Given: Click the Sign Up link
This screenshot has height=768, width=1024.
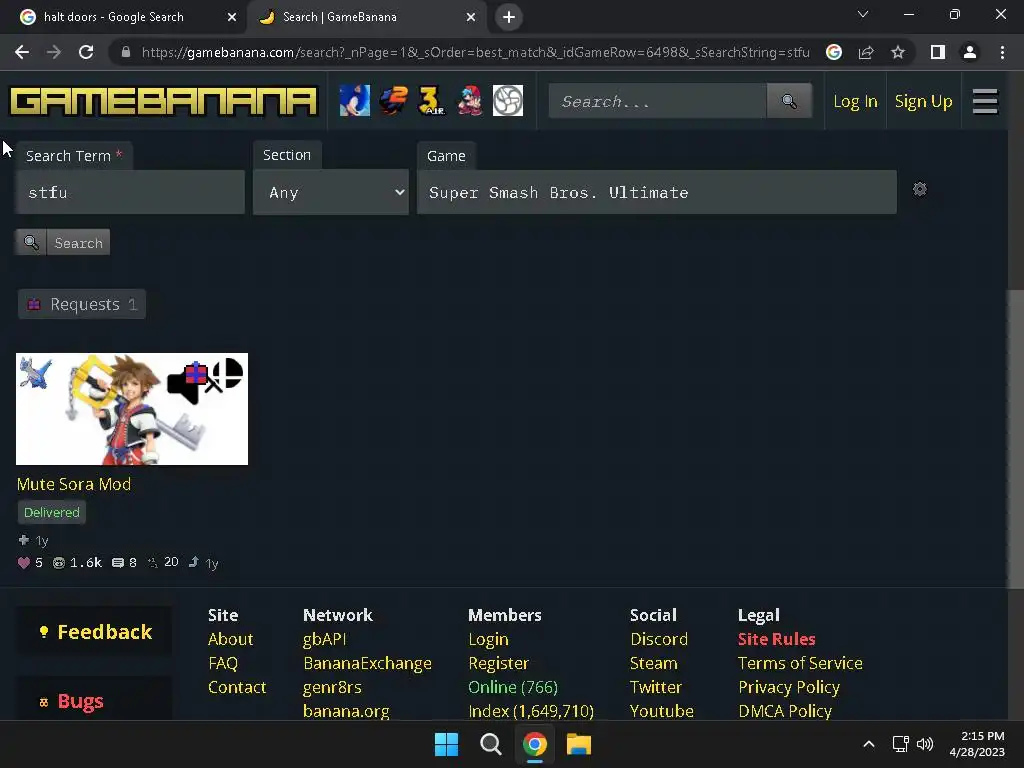Looking at the screenshot, I should (923, 101).
